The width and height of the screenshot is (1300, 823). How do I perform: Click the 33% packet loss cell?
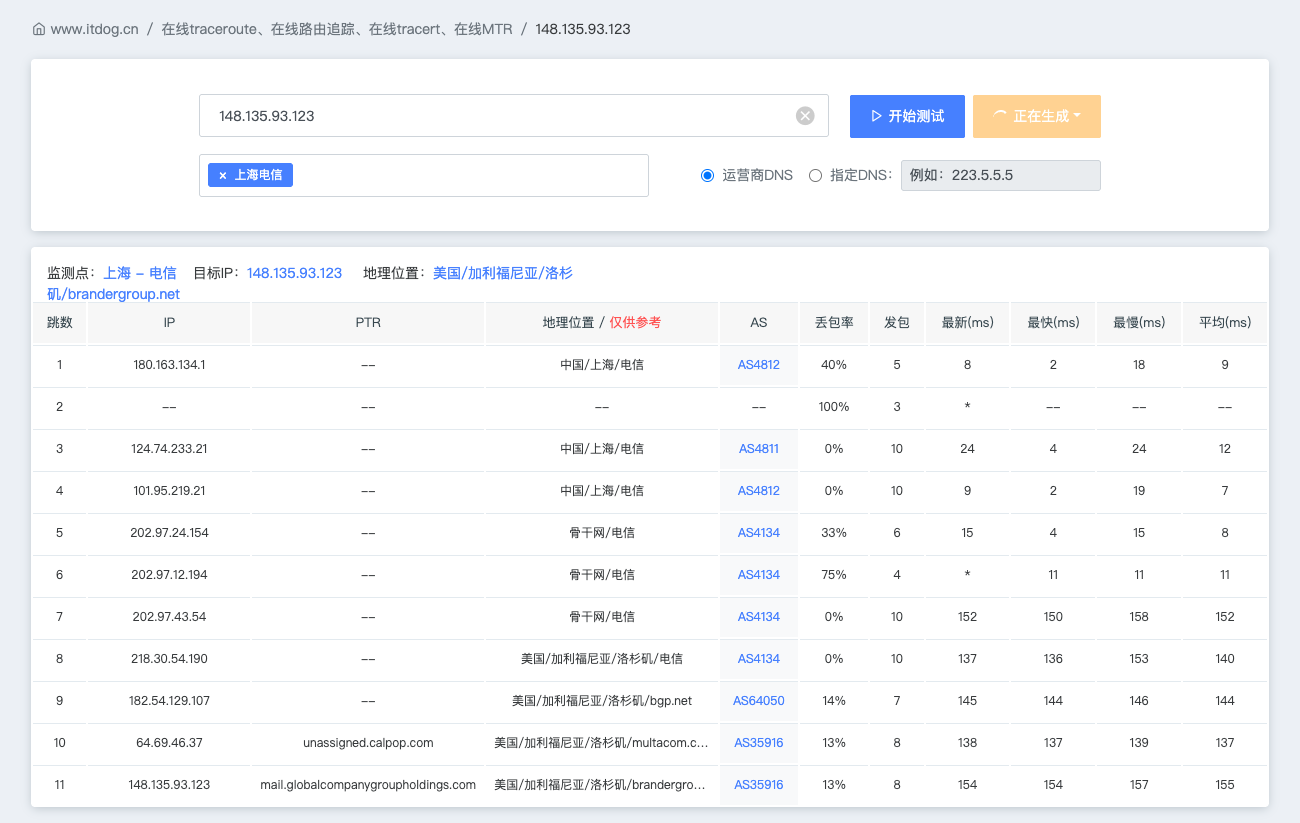coord(834,533)
